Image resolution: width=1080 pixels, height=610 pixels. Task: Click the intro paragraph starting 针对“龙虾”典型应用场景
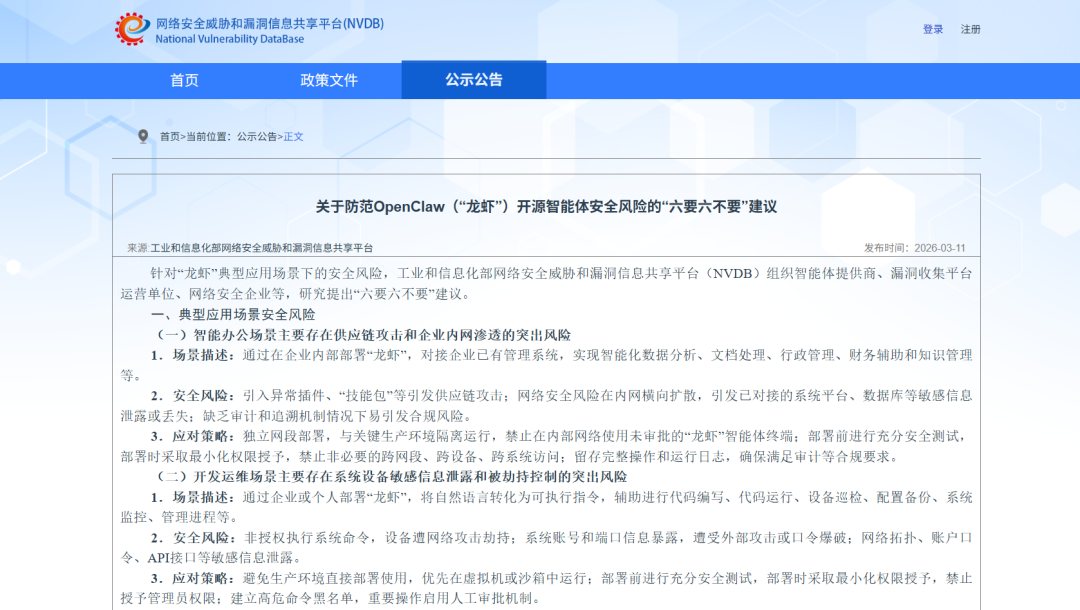pos(546,284)
